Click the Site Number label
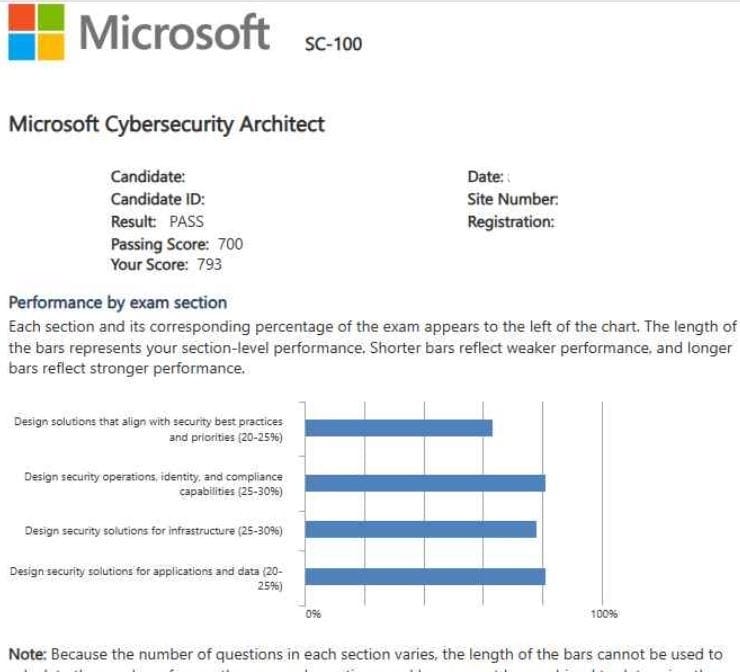This screenshot has height=672, width=740. coord(513,199)
